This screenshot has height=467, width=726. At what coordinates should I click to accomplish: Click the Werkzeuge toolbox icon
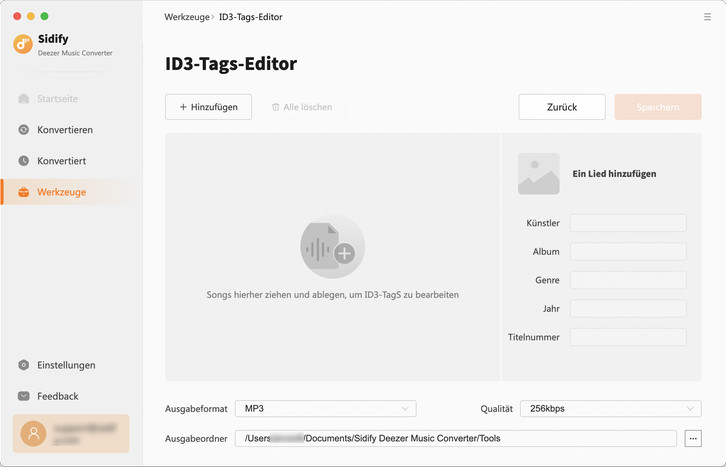click(24, 192)
